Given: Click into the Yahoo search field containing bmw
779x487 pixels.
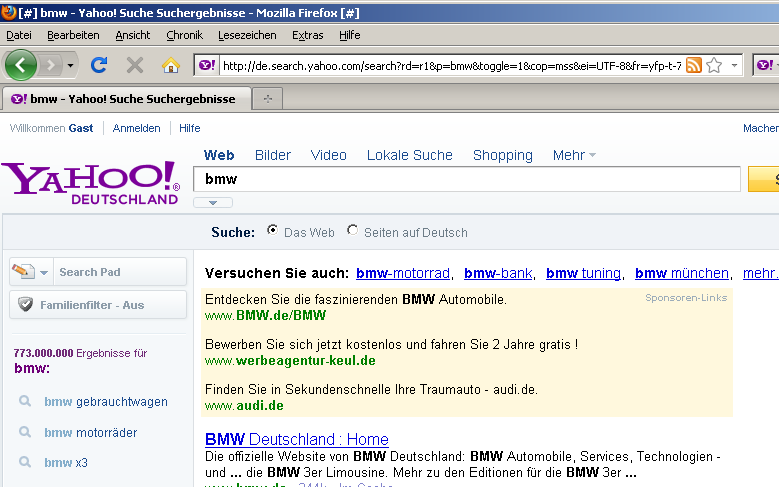Looking at the screenshot, I should pyautogui.click(x=470, y=179).
